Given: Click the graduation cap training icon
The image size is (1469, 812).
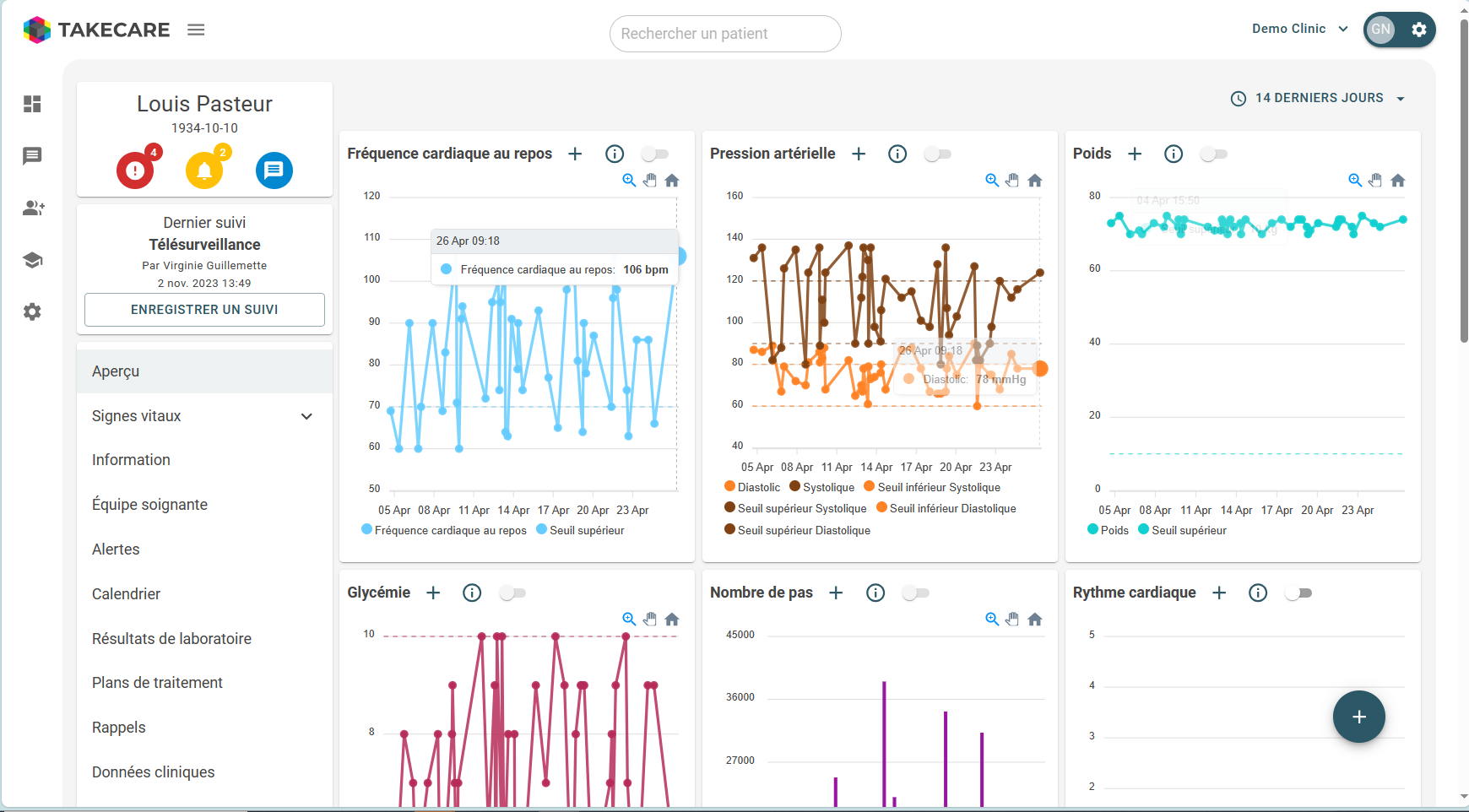Looking at the screenshot, I should coord(32,260).
